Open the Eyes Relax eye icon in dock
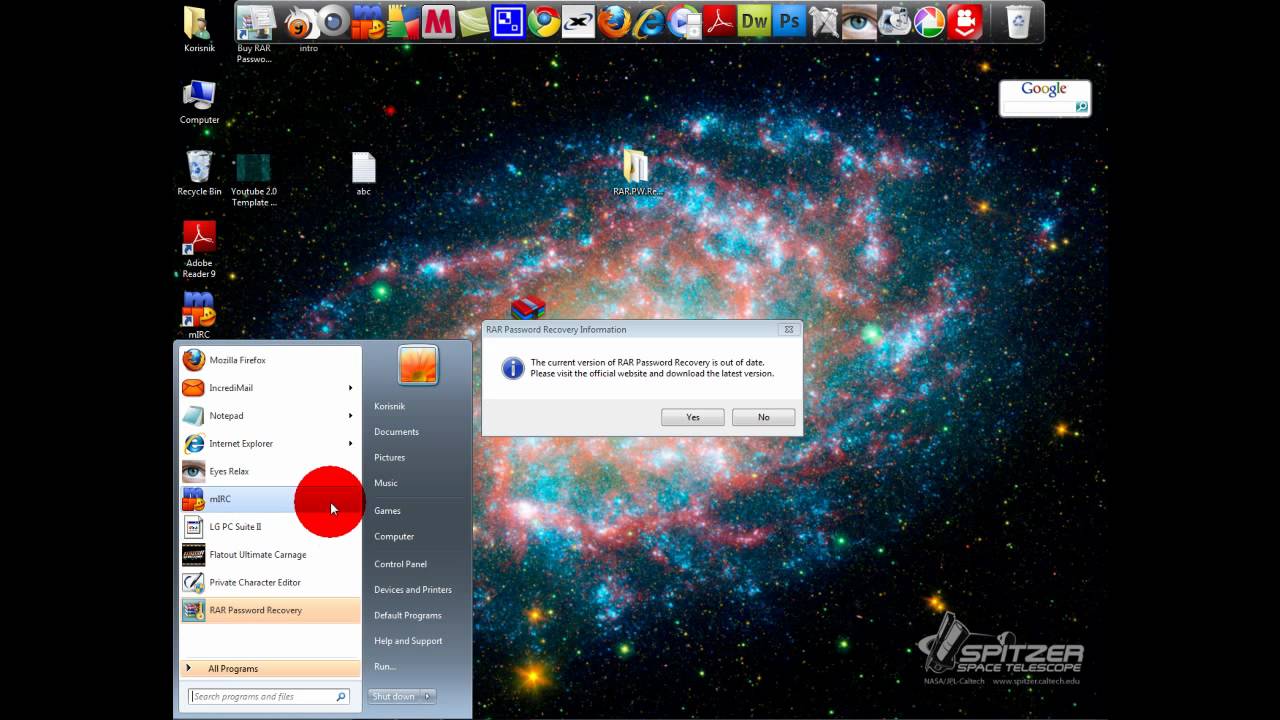The height and width of the screenshot is (720, 1280). tap(860, 21)
